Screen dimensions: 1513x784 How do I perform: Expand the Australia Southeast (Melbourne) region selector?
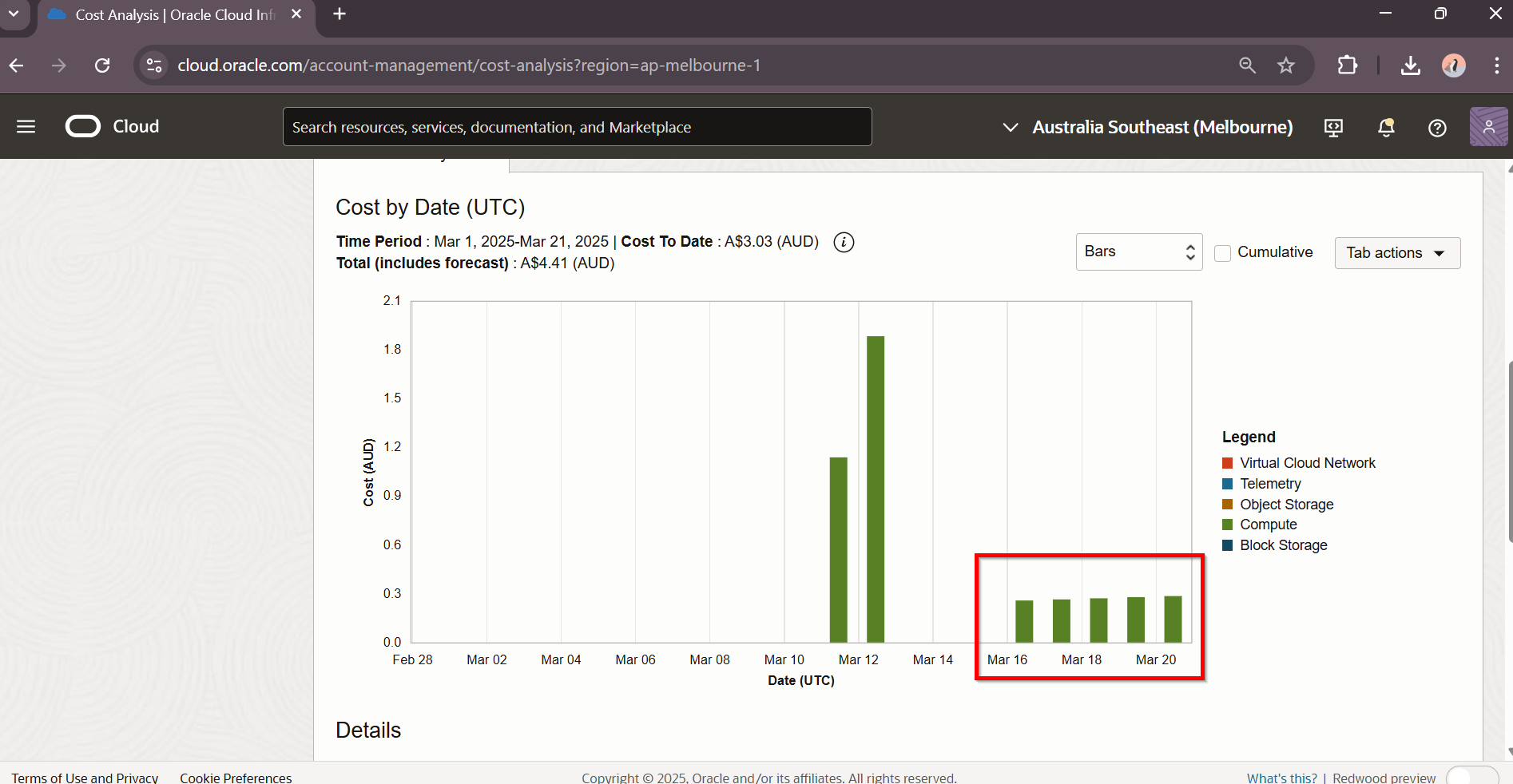pyautogui.click(x=1147, y=128)
